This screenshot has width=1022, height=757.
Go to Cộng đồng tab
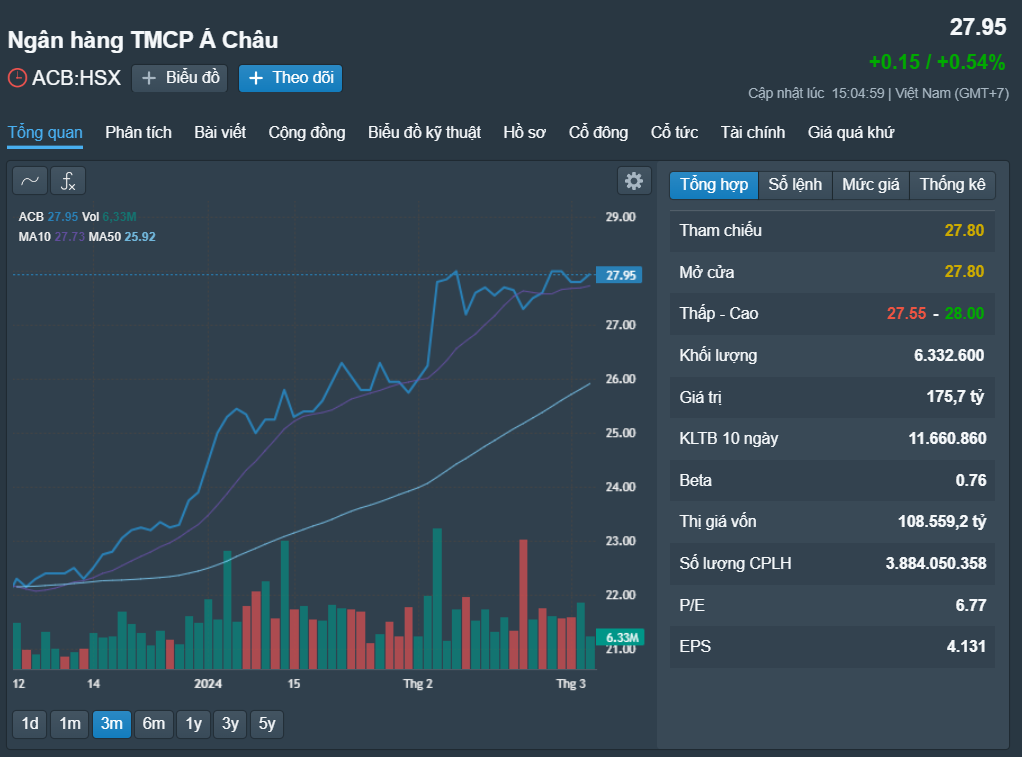tap(307, 132)
